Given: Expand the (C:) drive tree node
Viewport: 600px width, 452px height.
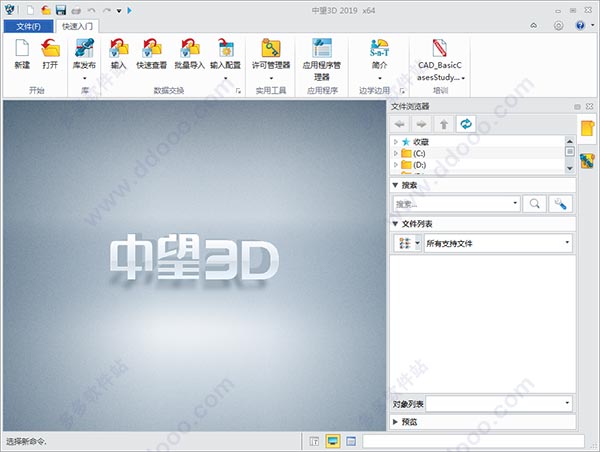Looking at the screenshot, I should pos(396,153).
